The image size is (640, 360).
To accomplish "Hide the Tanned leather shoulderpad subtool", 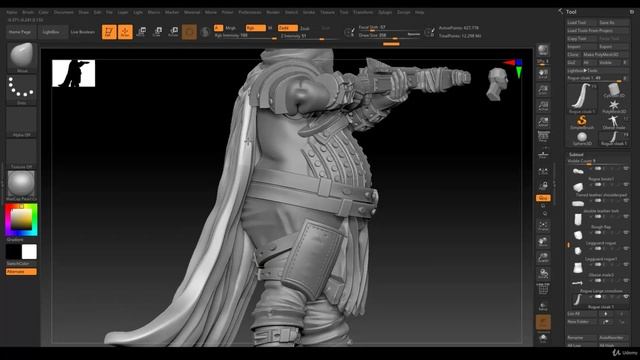I will click(x=626, y=184).
